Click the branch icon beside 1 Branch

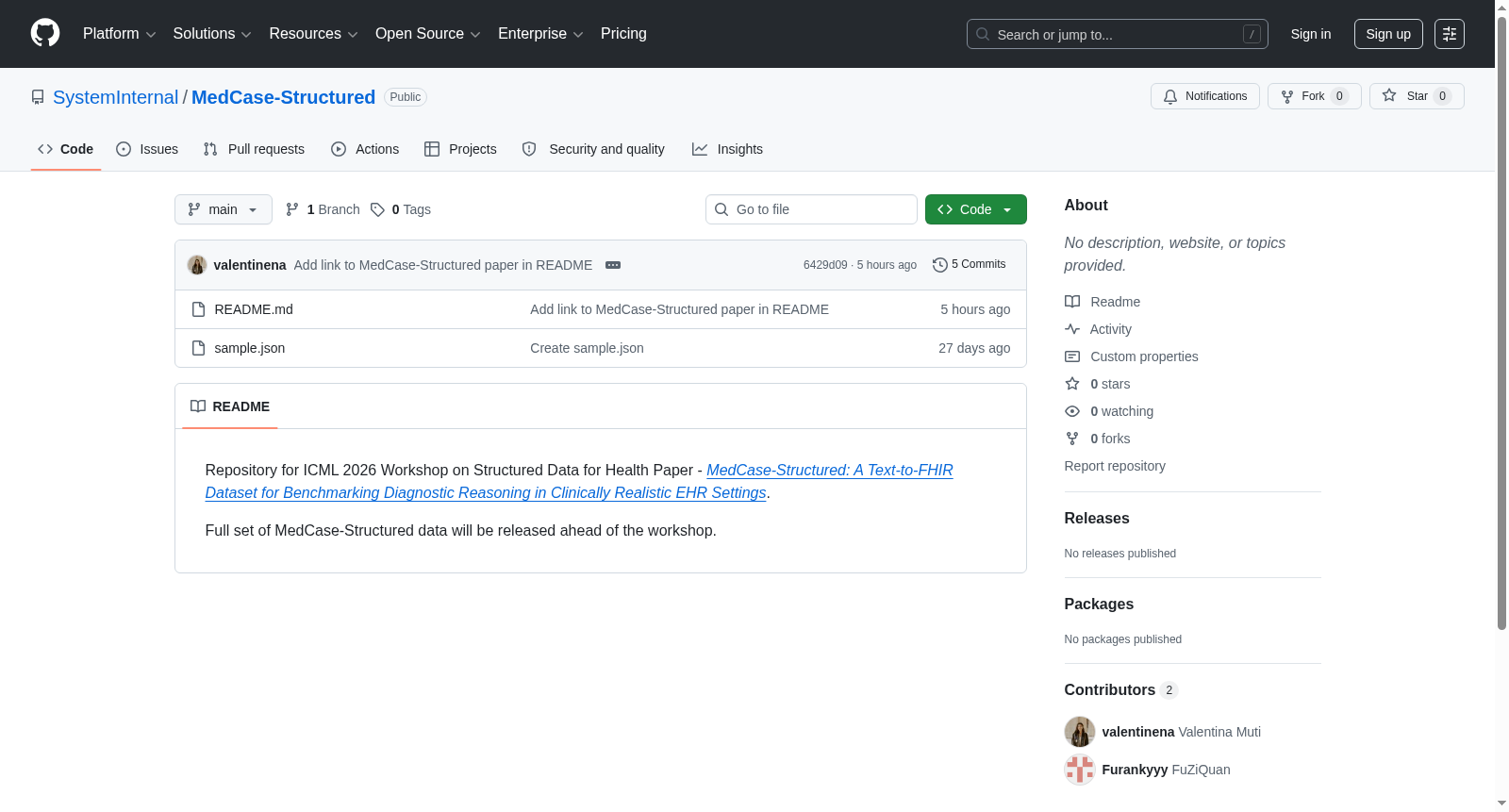coord(292,209)
